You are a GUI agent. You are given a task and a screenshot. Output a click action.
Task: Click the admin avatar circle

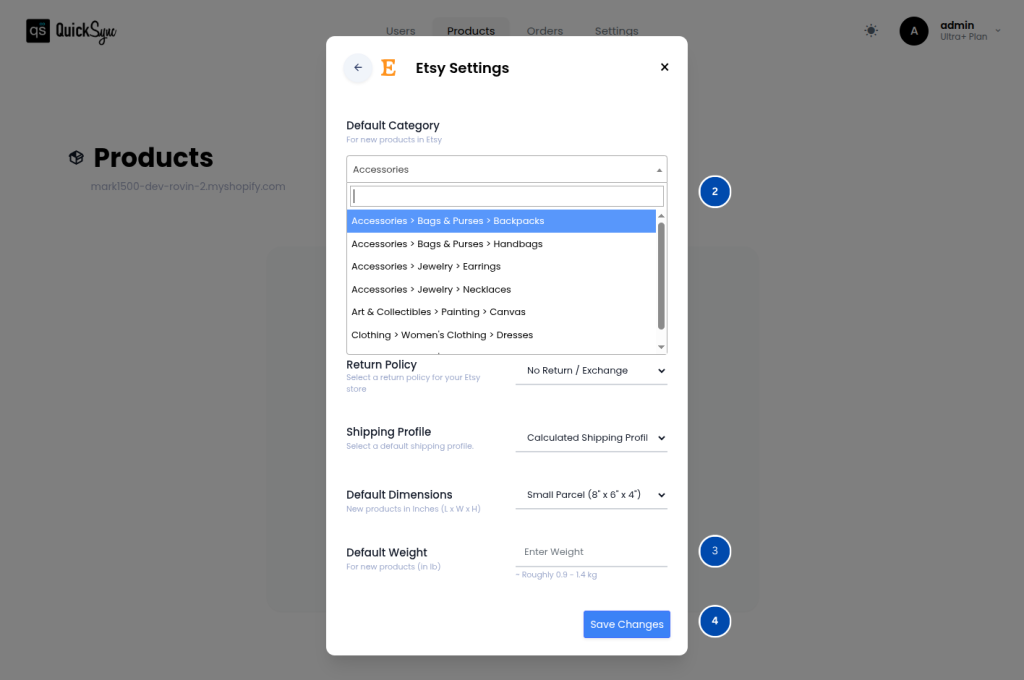point(914,31)
